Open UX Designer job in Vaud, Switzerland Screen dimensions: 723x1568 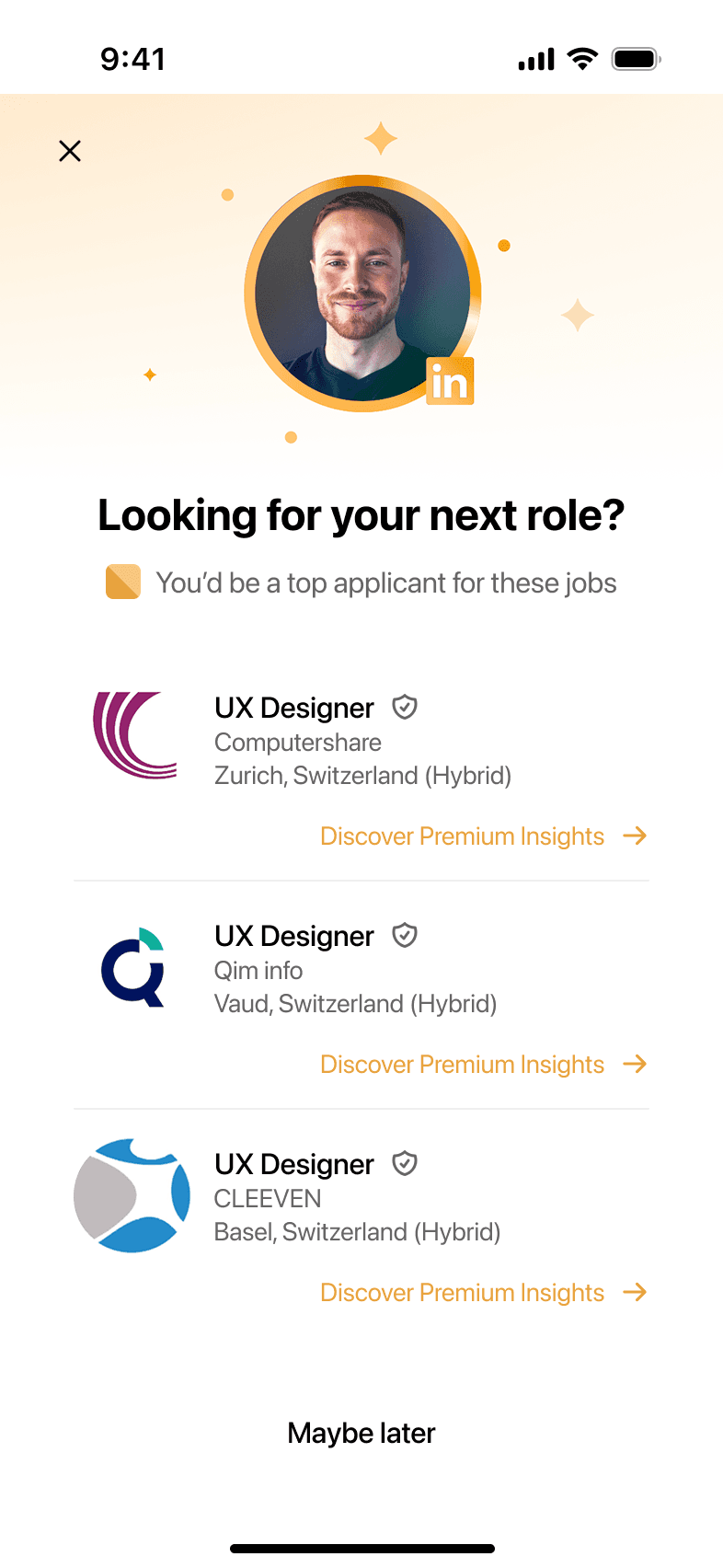[294, 936]
